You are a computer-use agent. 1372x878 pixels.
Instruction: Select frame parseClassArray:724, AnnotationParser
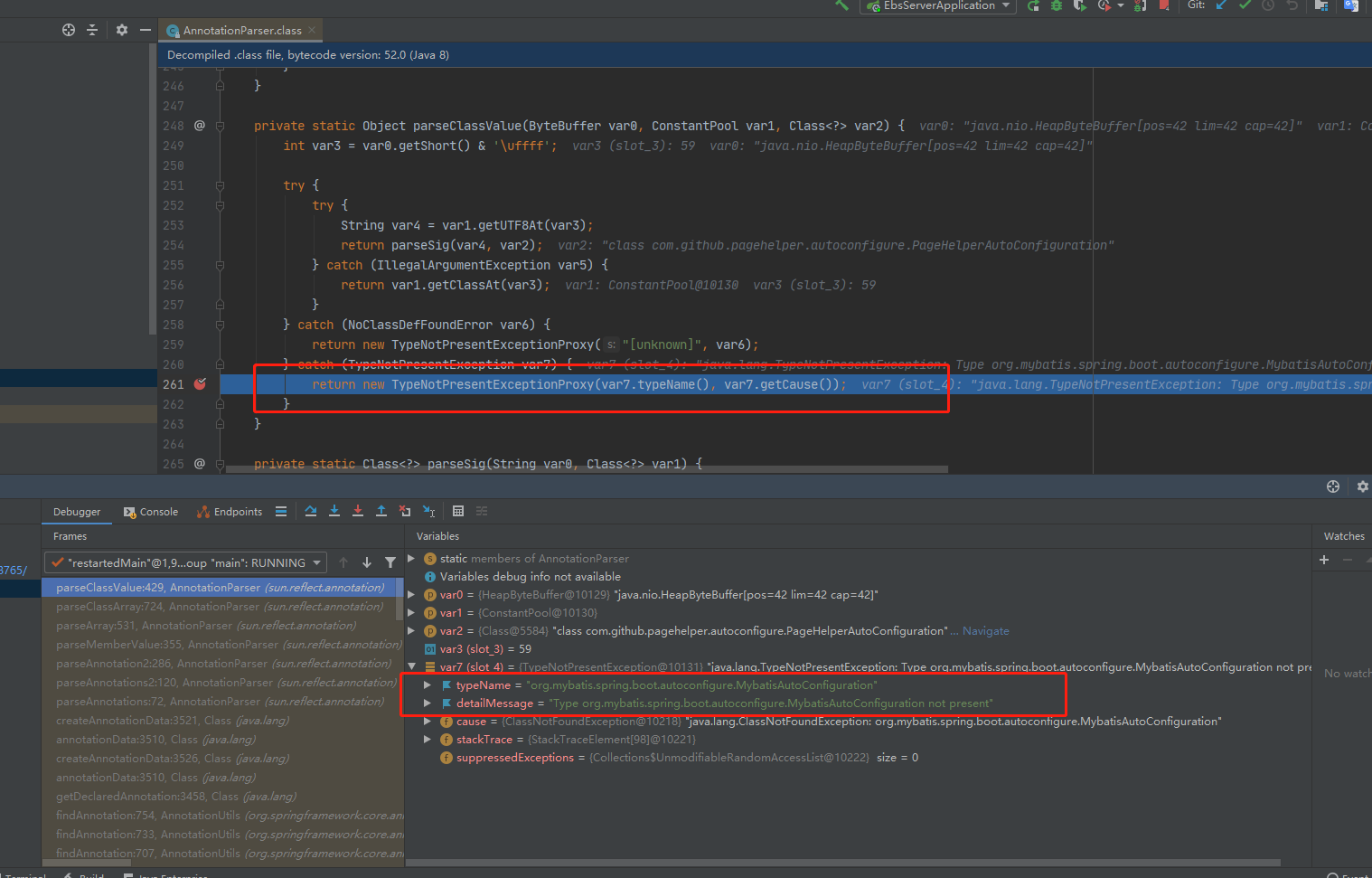[219, 607]
